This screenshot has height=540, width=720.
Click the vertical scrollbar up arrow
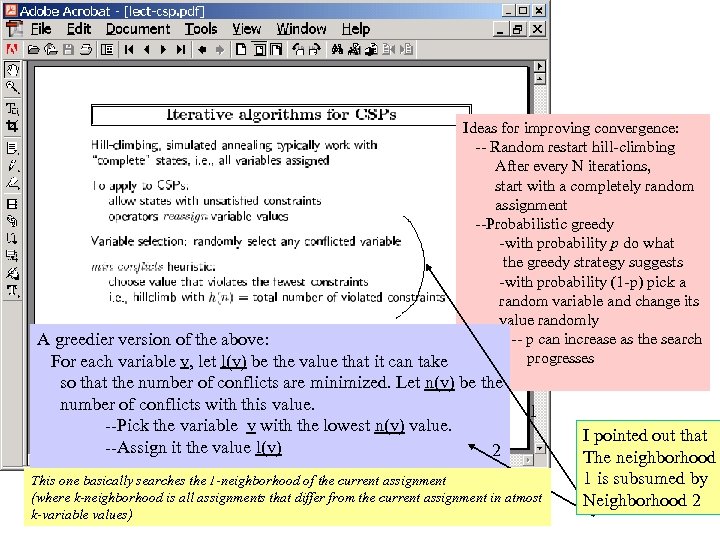click(540, 79)
